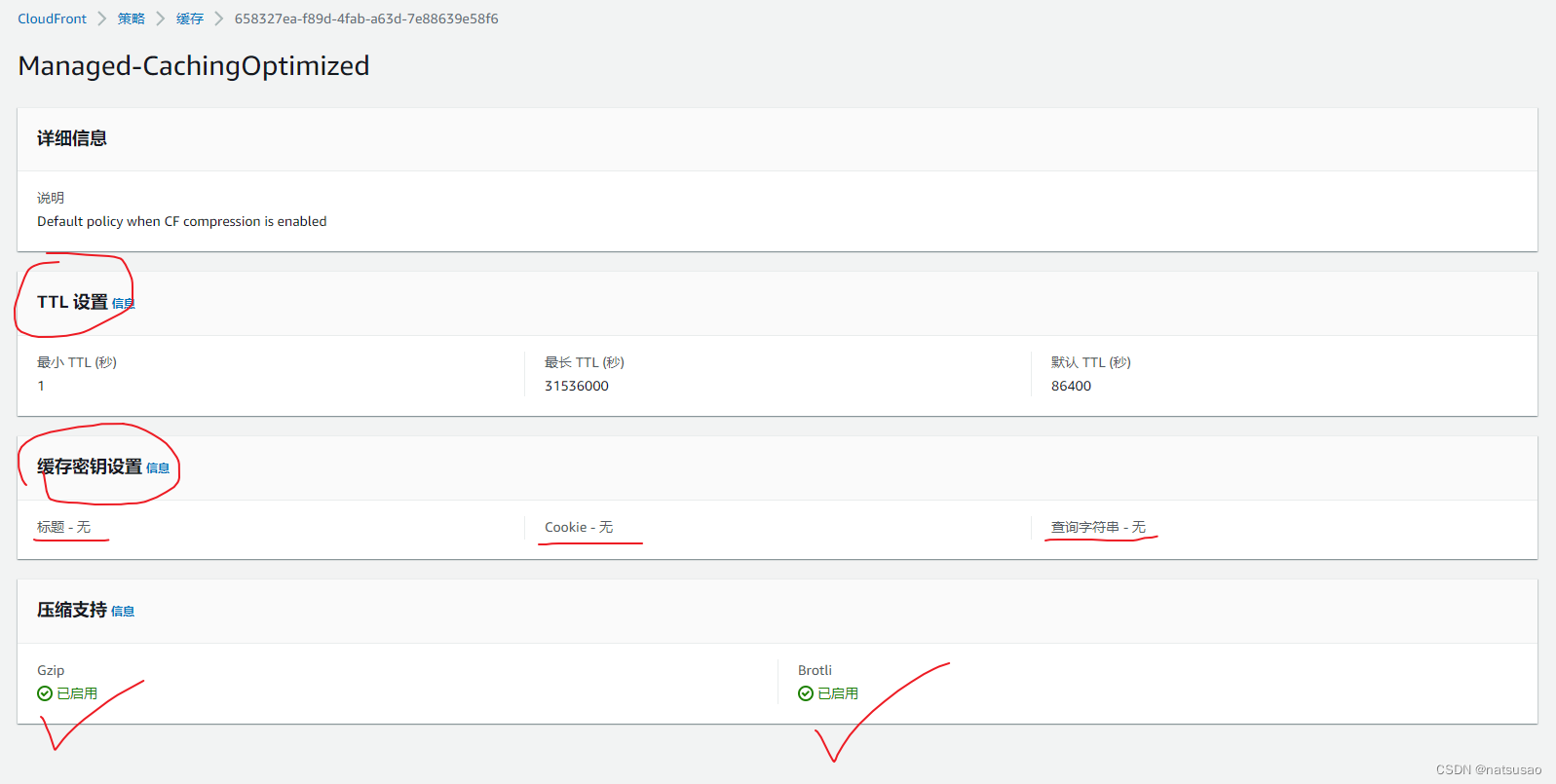Viewport: 1556px width, 784px height.
Task: Click the chevron after CloudFront breadcrumb
Action: (x=102, y=19)
